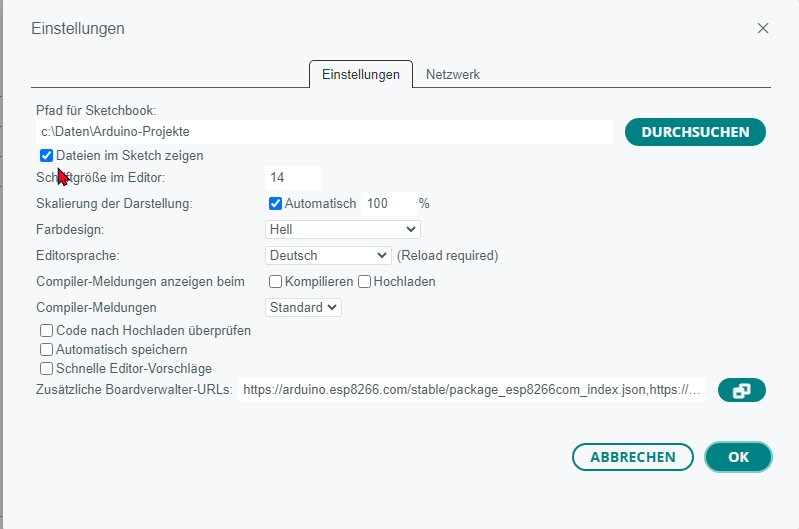Open Compiler-Meldungen dropdown showing Standard
Viewport: 799px width, 529px height.
303,308
